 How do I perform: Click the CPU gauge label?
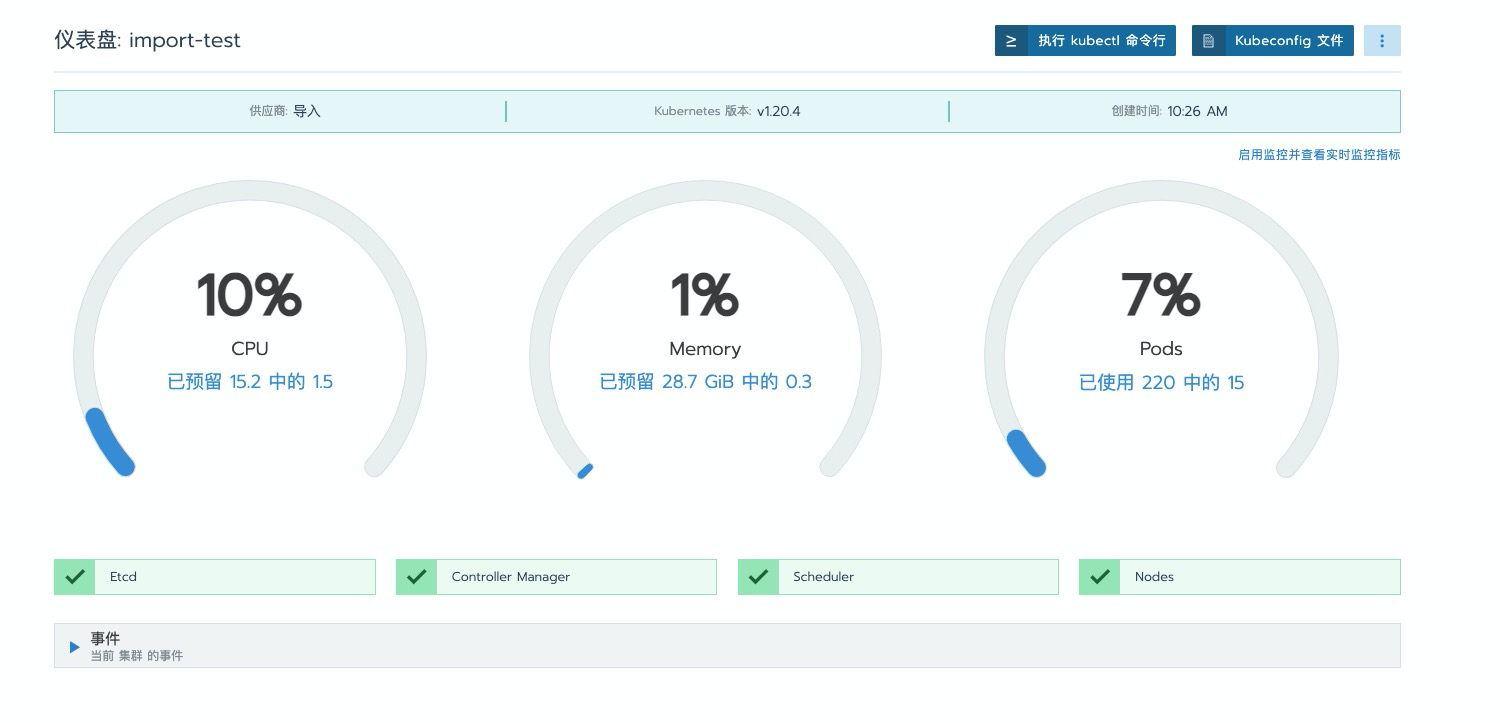coord(250,349)
